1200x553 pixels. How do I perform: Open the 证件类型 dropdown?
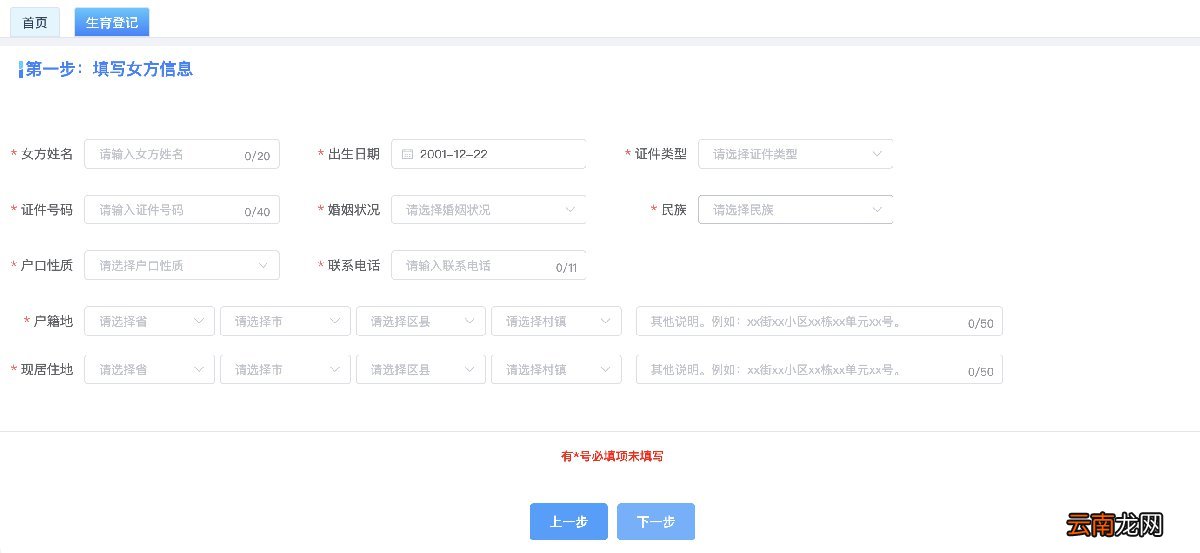click(795, 154)
